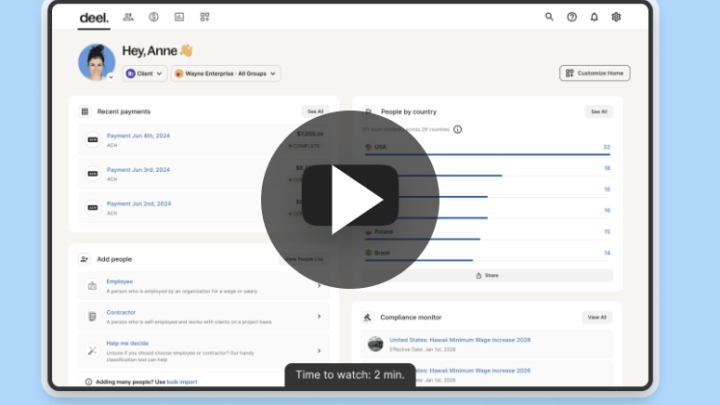This screenshot has width=720, height=405.
Task: Click the Add people section icon
Action: tap(84, 259)
